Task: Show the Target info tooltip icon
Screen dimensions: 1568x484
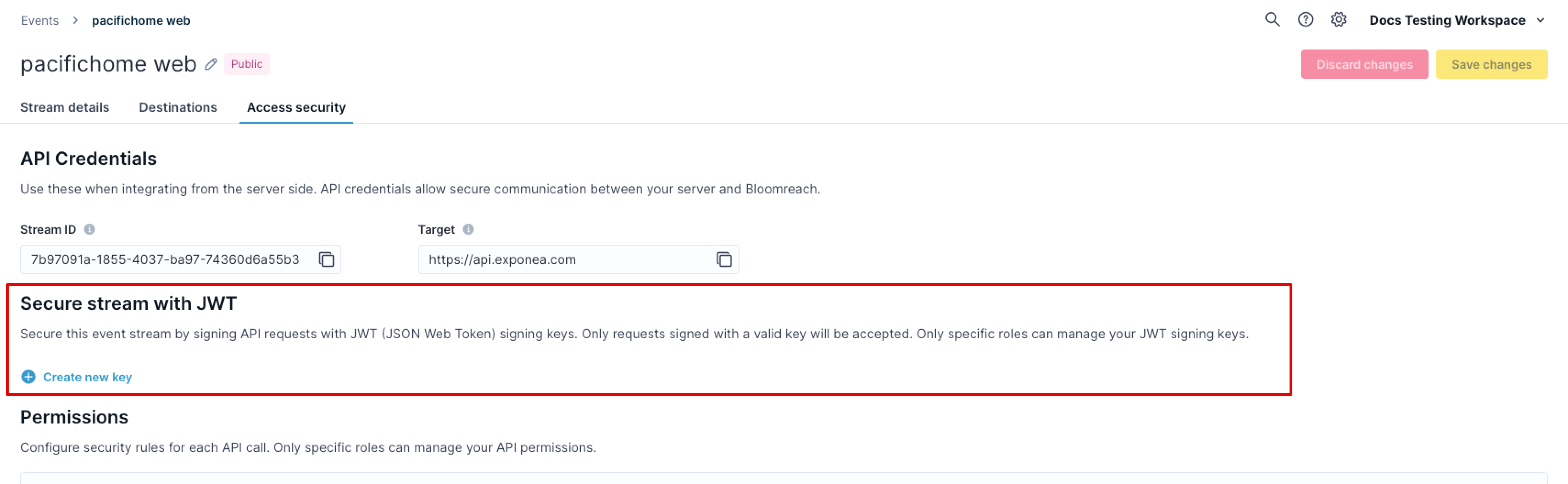Action: [468, 229]
